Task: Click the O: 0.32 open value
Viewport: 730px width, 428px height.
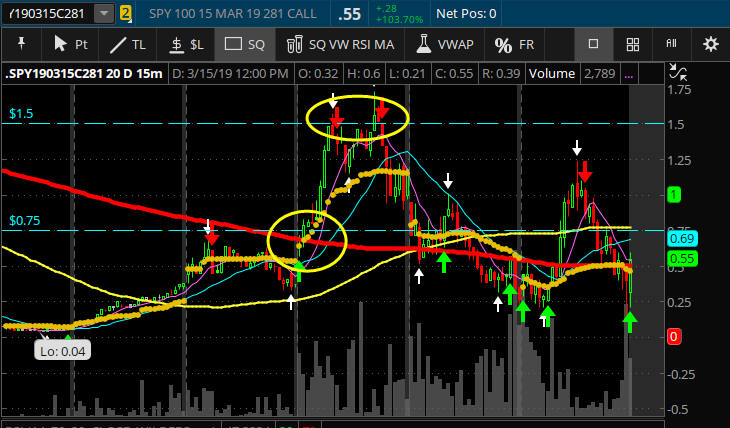Action: [318, 74]
